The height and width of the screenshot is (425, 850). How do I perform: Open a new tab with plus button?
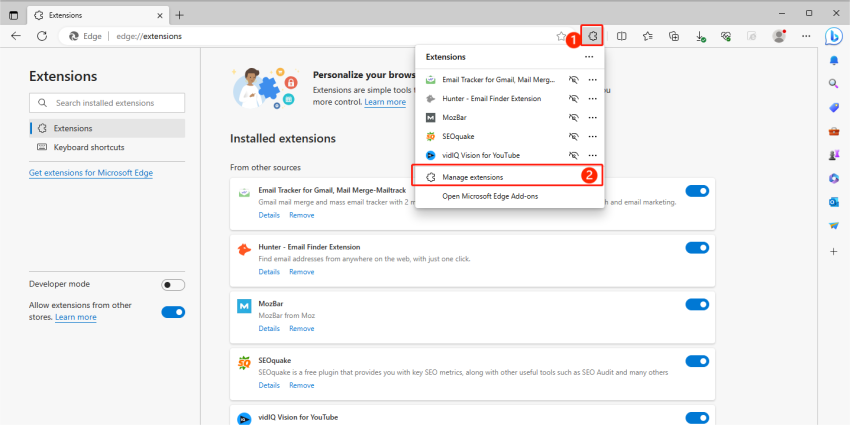point(179,15)
